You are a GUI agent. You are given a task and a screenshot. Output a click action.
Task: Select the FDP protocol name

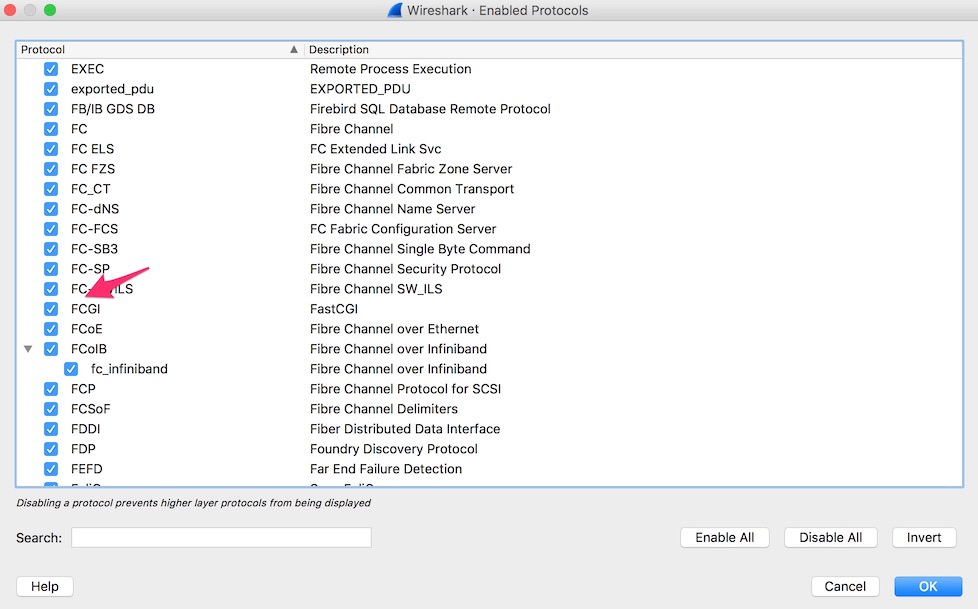[x=83, y=449]
